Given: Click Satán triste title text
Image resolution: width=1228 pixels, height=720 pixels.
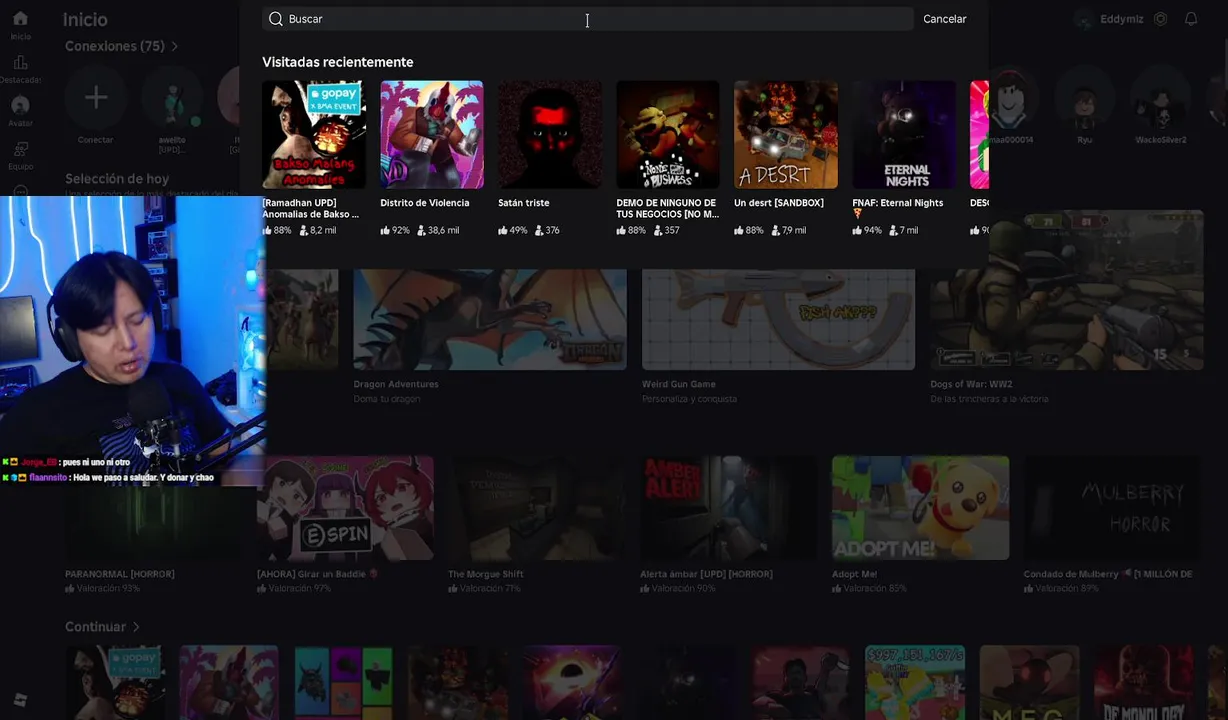Looking at the screenshot, I should pyautogui.click(x=523, y=203).
